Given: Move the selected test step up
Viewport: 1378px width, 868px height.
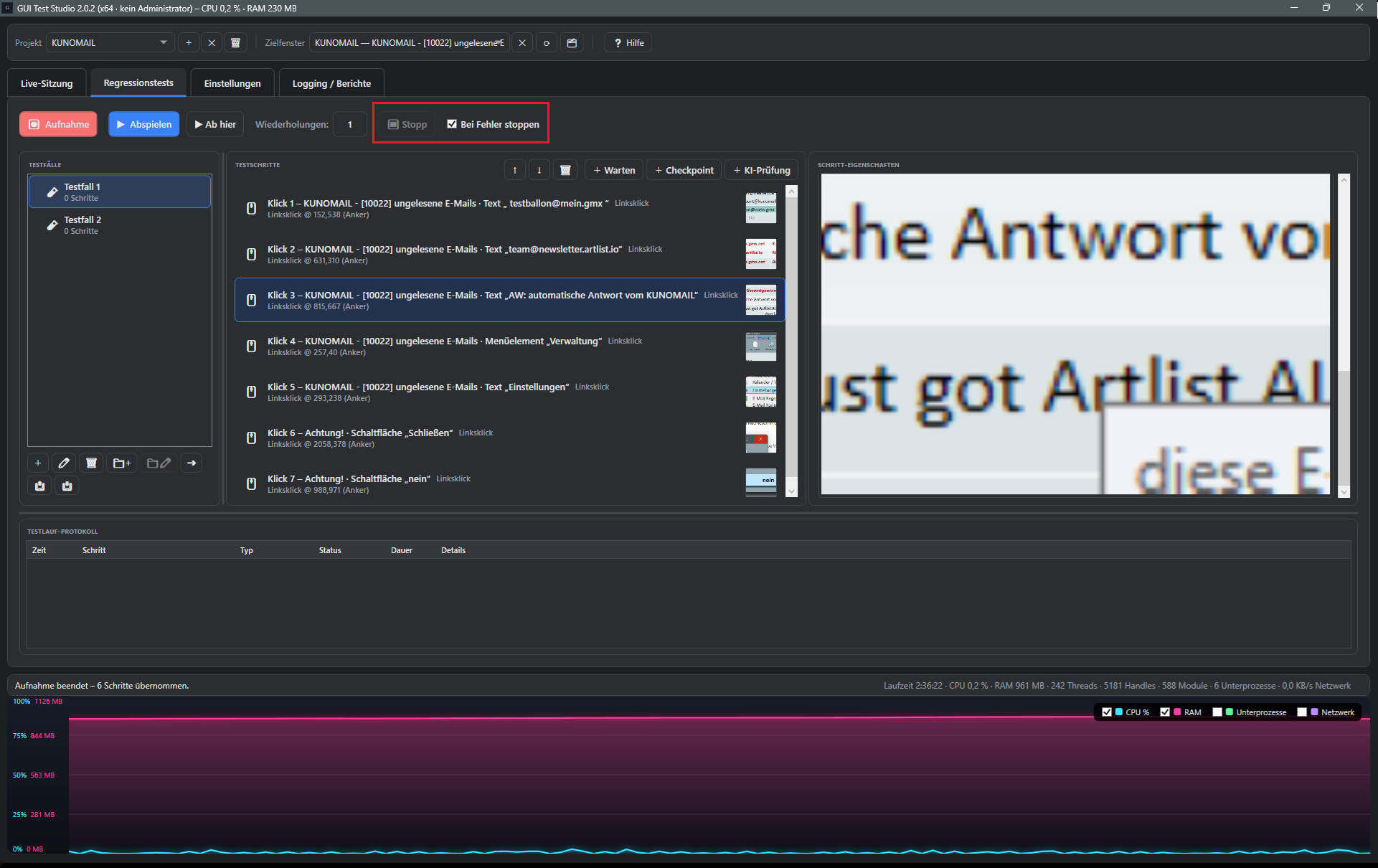Looking at the screenshot, I should [x=515, y=170].
